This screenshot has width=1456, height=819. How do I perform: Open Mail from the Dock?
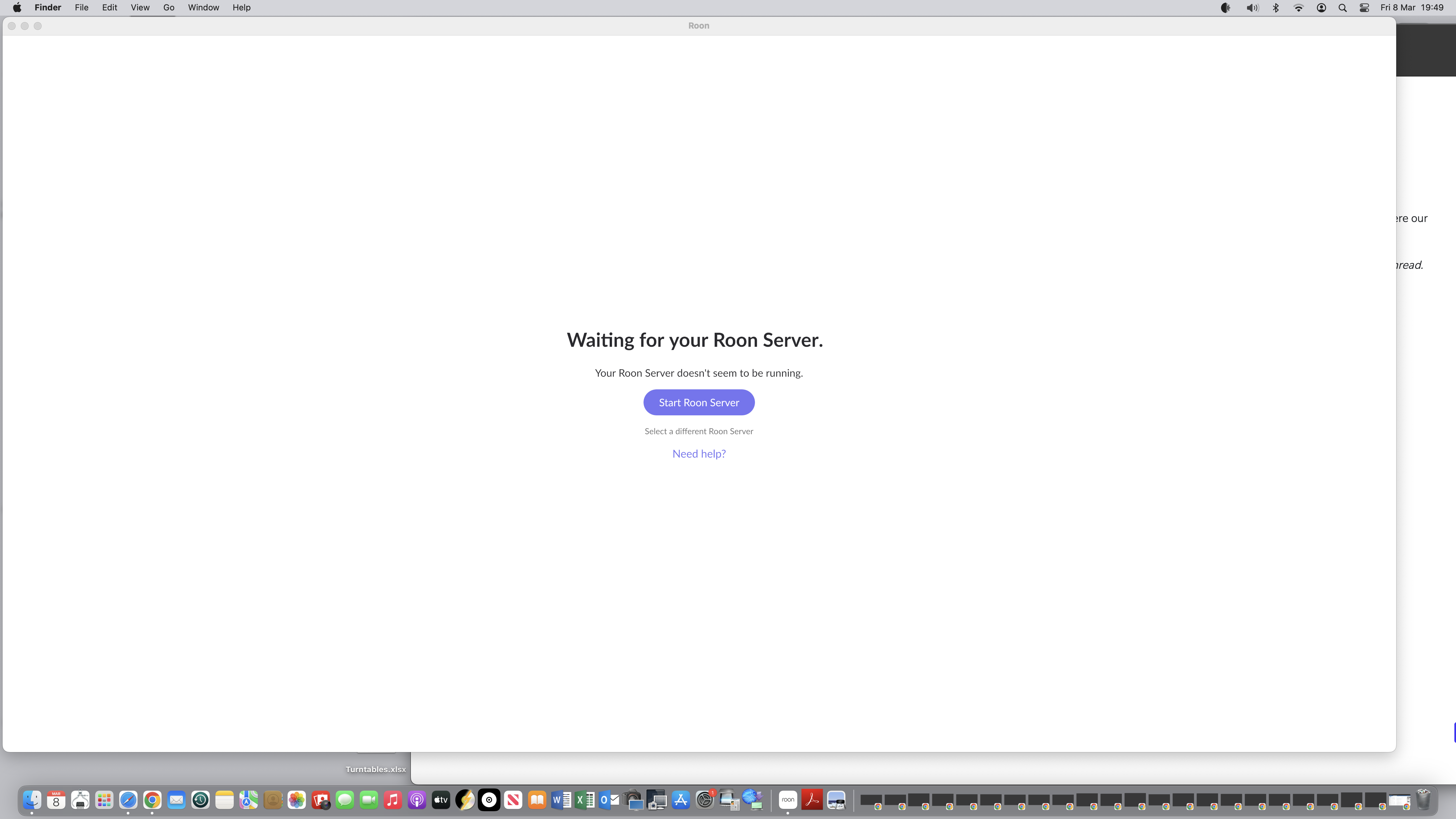click(176, 800)
